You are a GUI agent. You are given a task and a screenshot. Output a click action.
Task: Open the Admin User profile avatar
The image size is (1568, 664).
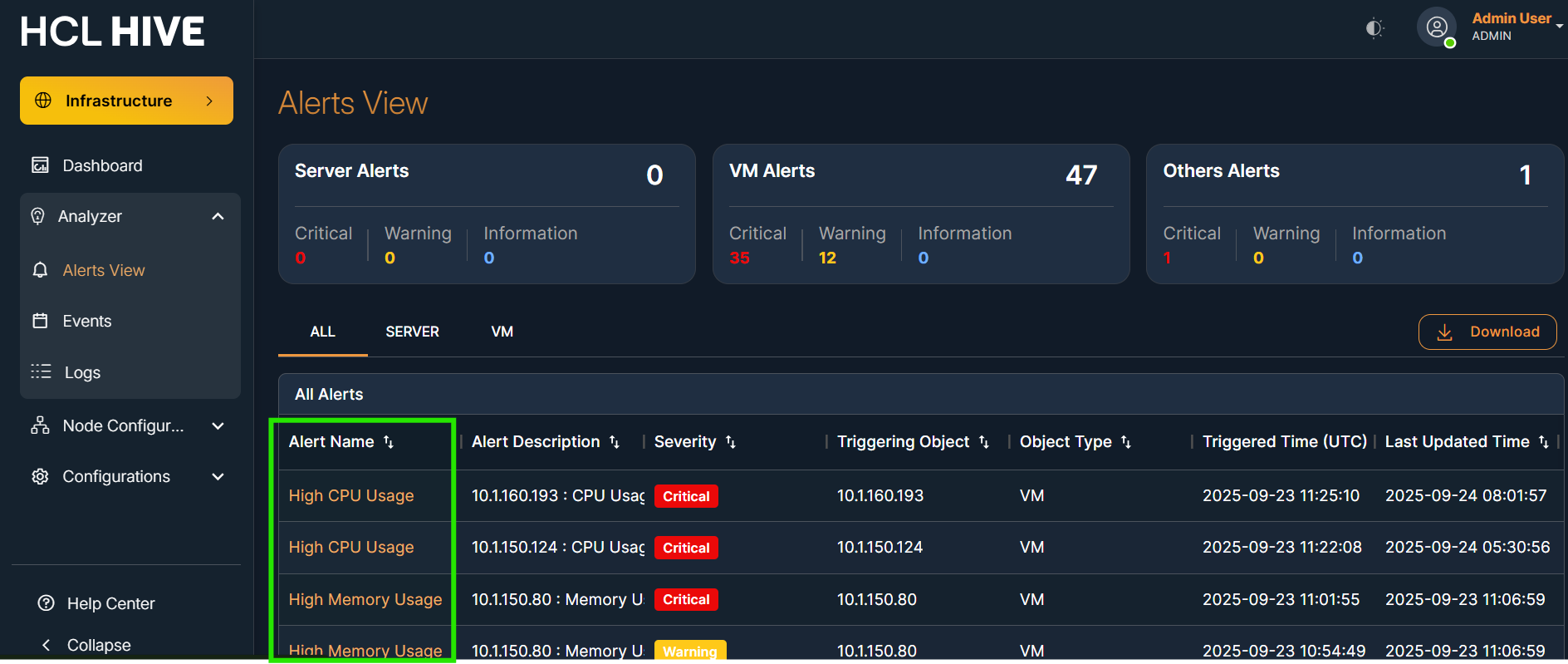click(1437, 27)
